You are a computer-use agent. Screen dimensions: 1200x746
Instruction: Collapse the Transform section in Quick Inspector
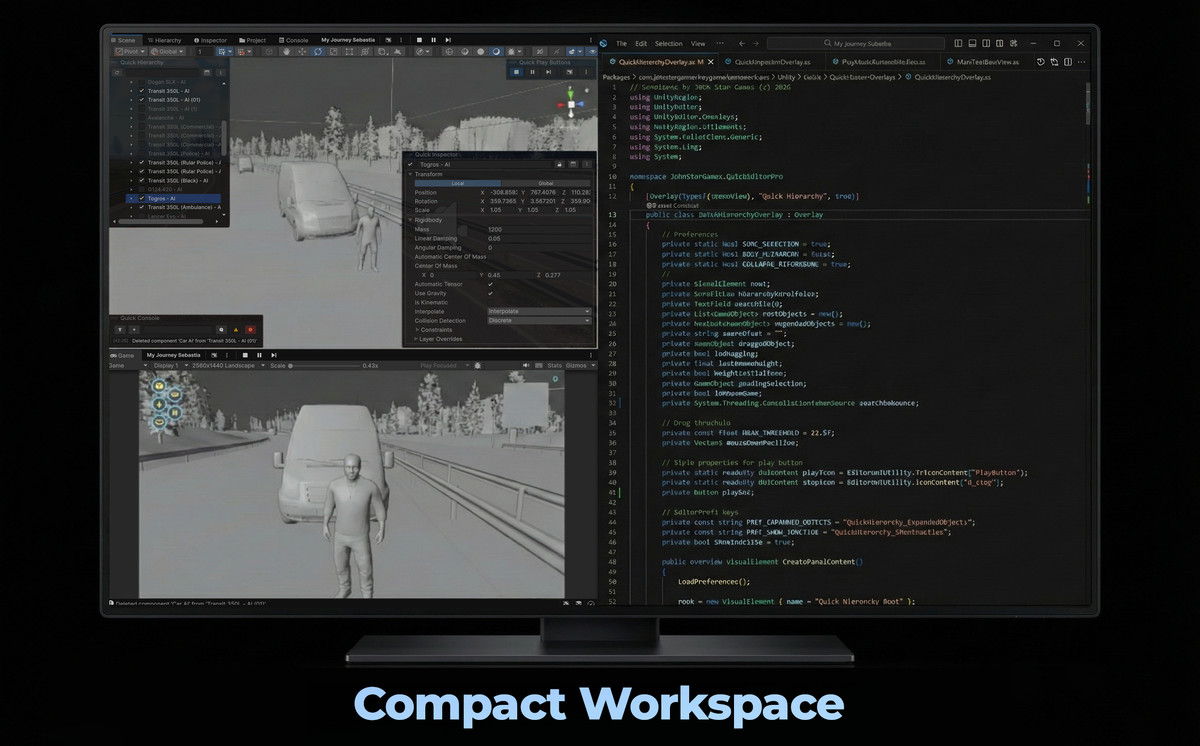[410, 174]
